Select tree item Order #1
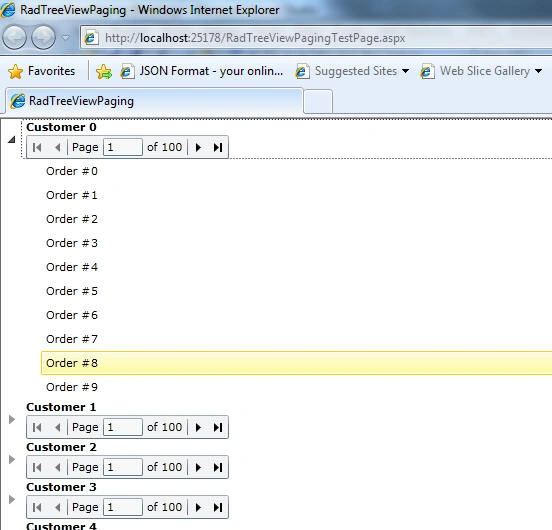The height and width of the screenshot is (530, 552). click(72, 195)
